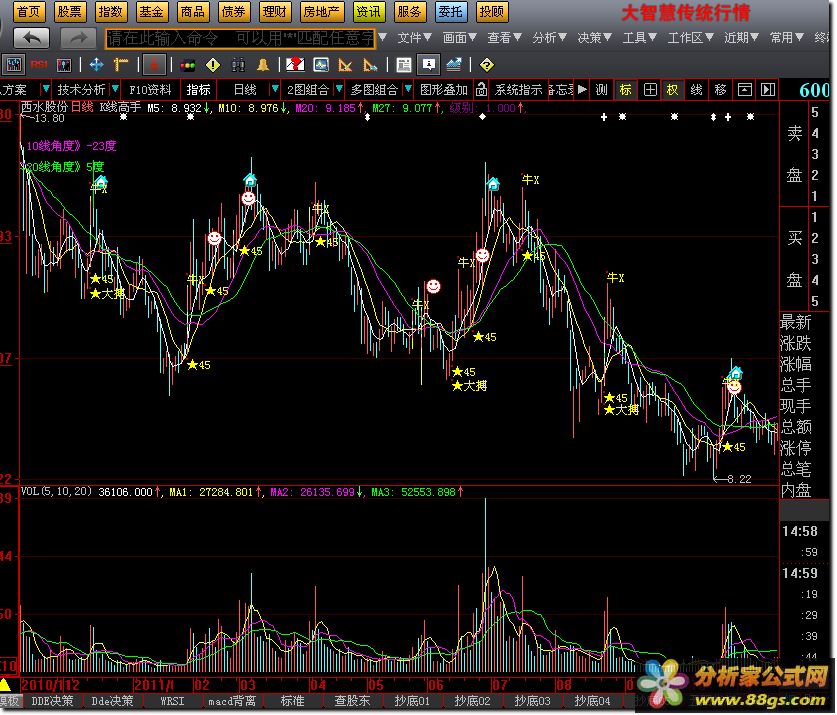Screen dimensions: 837x715
Task: Switch to the 查股东 bottom tab
Action: [x=352, y=701]
